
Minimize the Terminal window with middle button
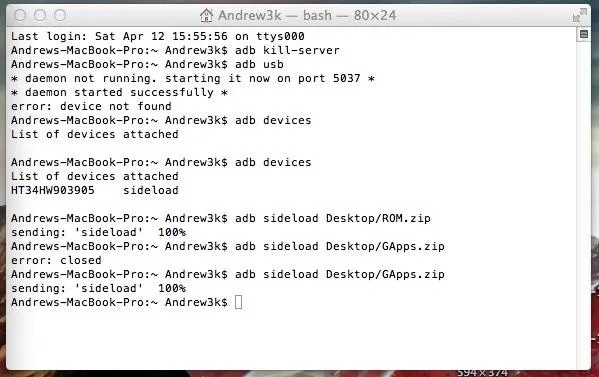40,16
